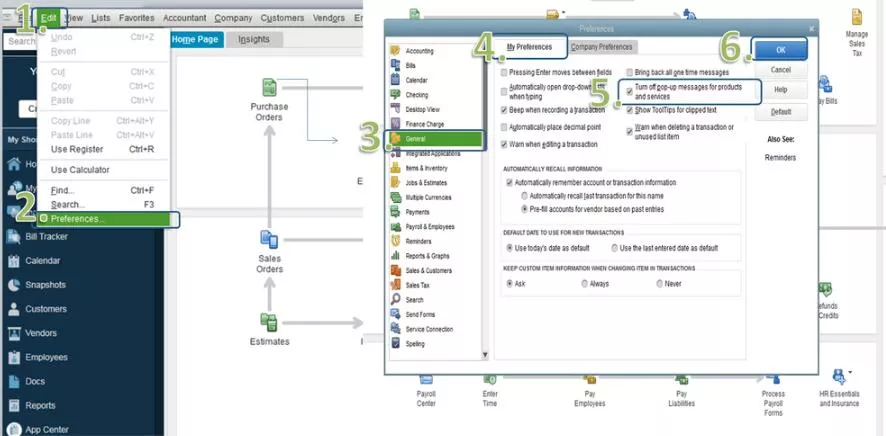Select Automatically recall last transaction radio
Screen dimensions: 886x436
click(x=525, y=196)
